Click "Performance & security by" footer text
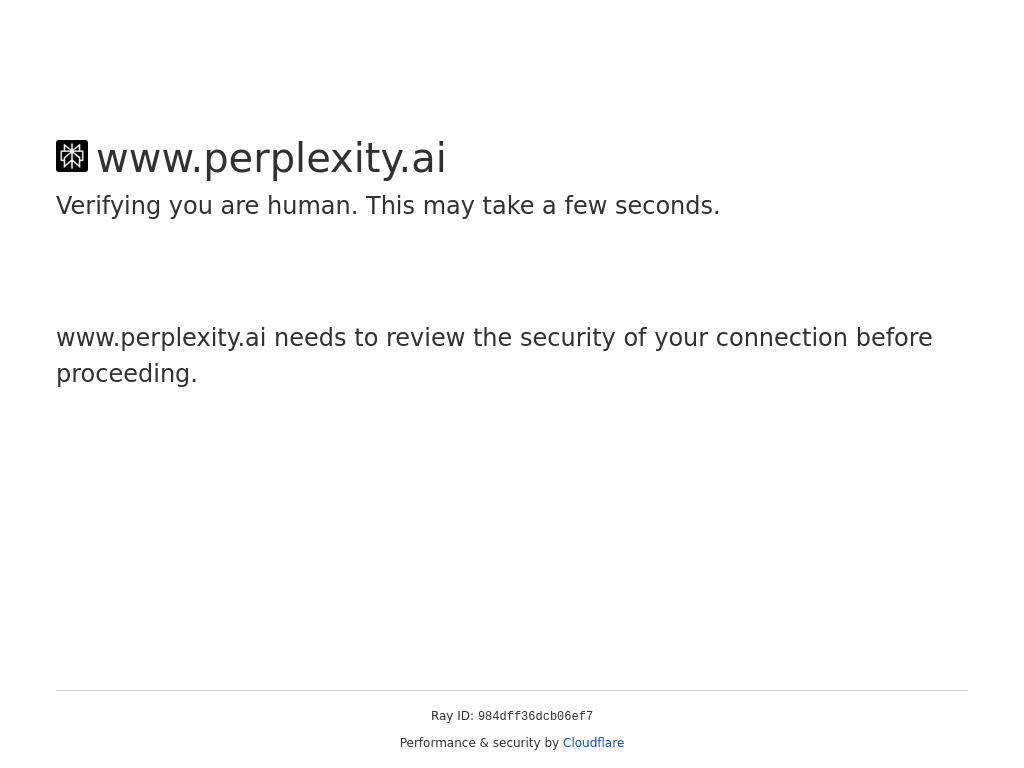This screenshot has height=768, width=1024. (479, 743)
